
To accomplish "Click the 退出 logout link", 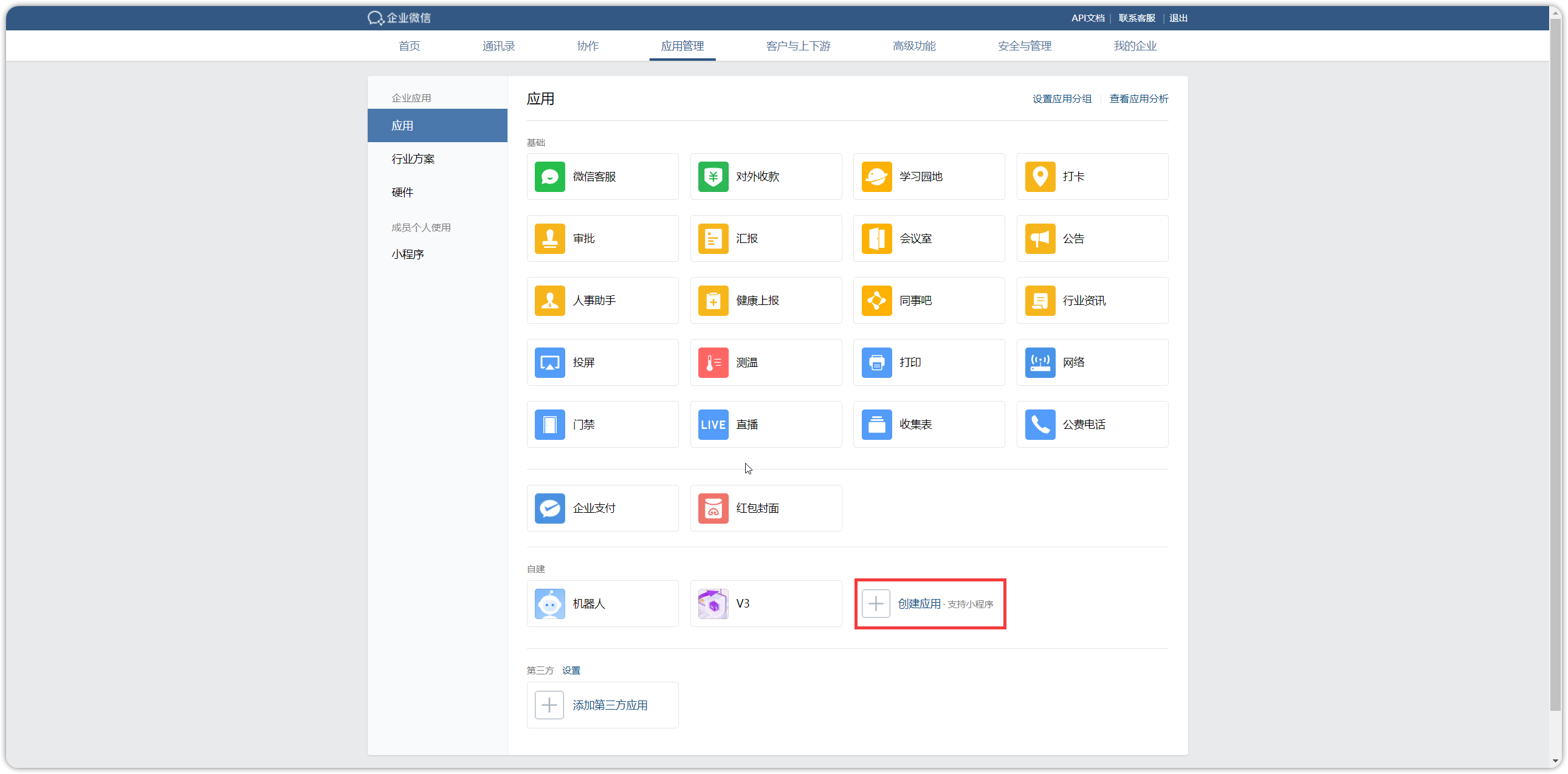I will 1178,18.
